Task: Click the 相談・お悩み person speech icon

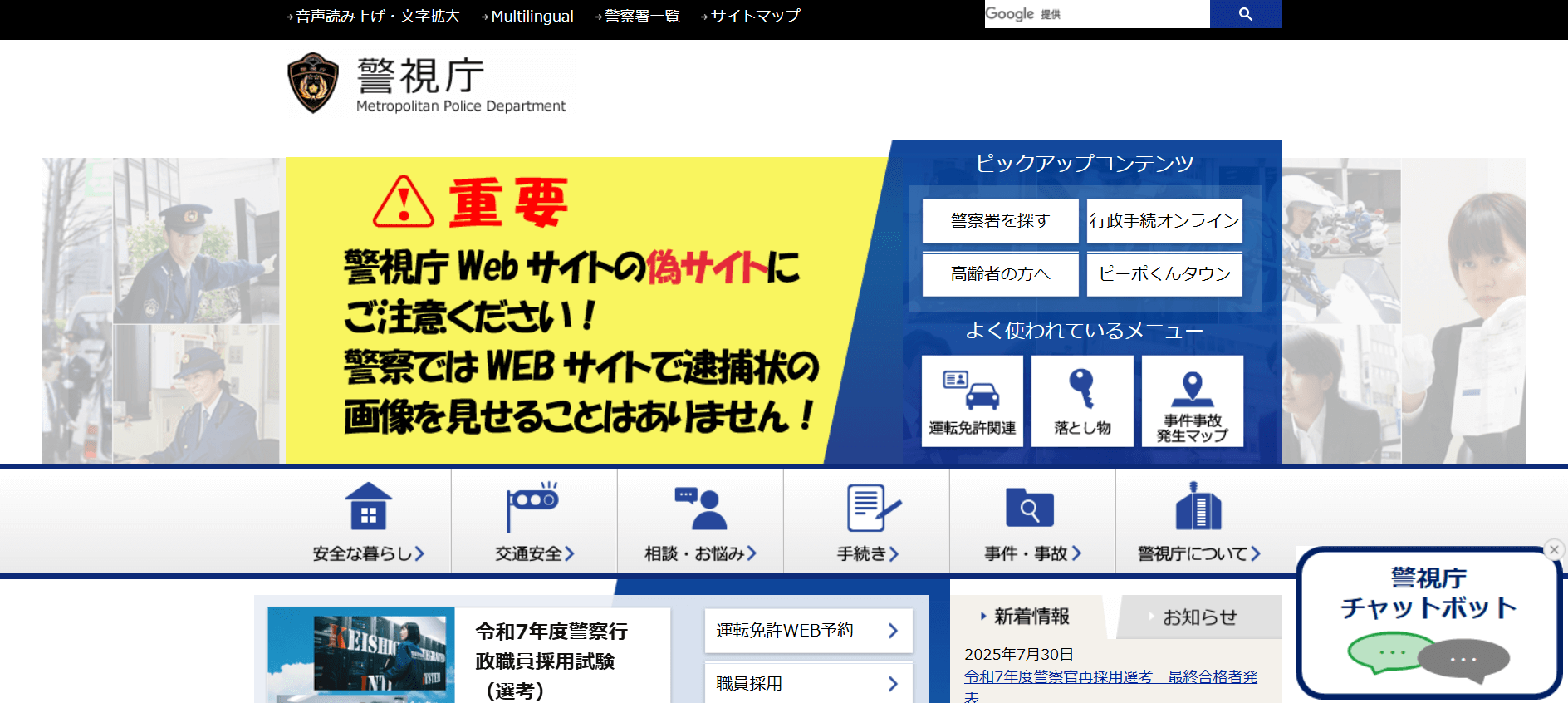Action: pos(700,508)
